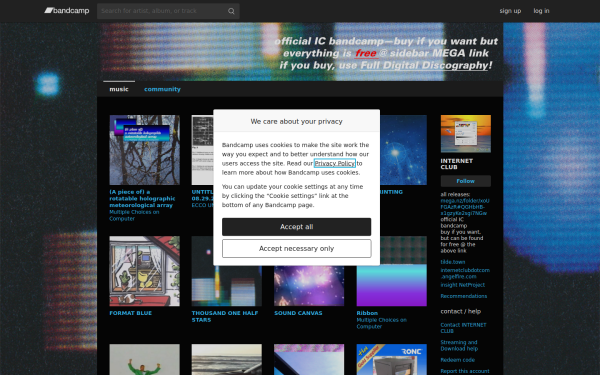600x375 pixels.
Task: Follow INTERNET CLUB
Action: (466, 181)
